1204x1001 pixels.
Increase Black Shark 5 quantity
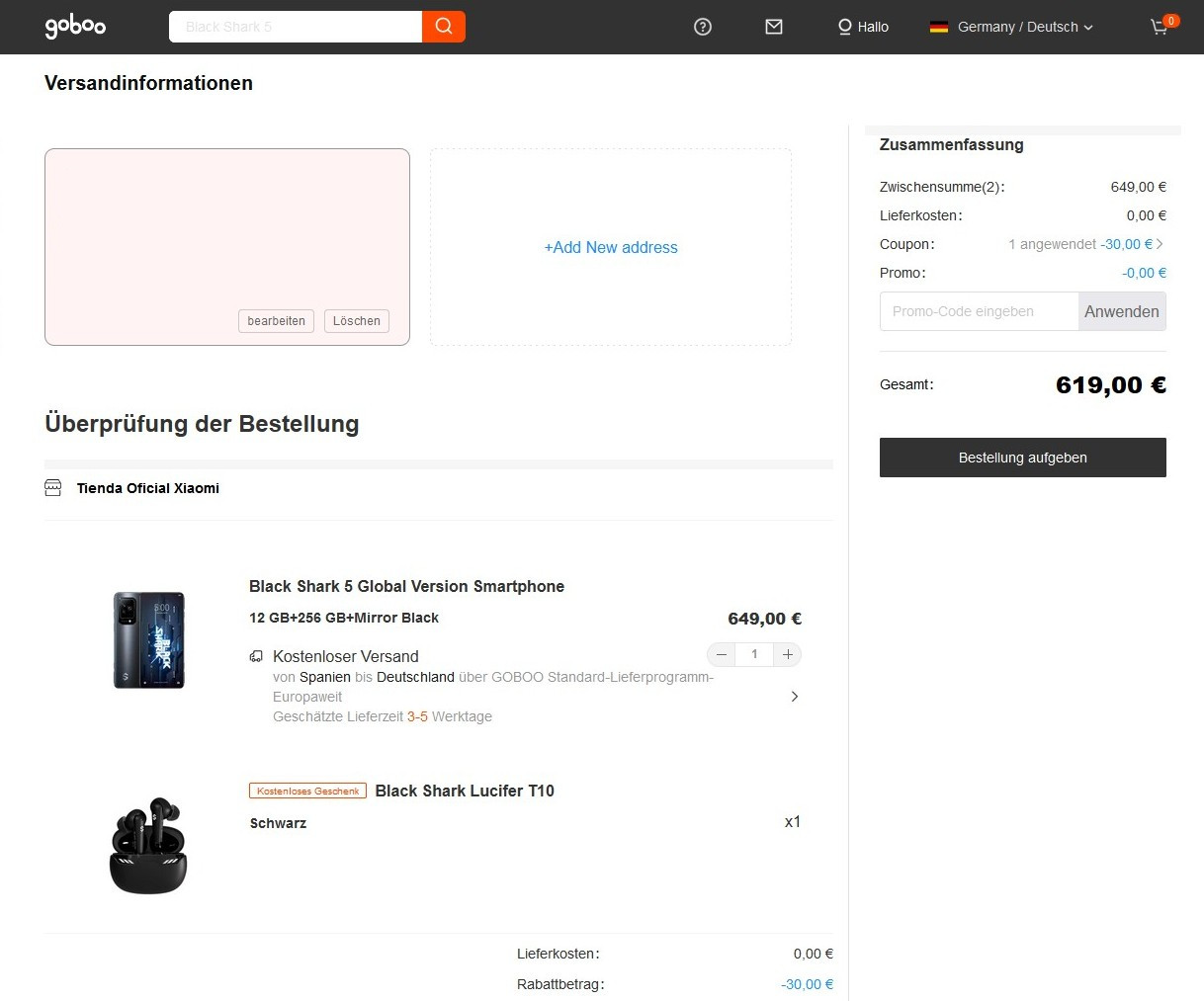(788, 654)
